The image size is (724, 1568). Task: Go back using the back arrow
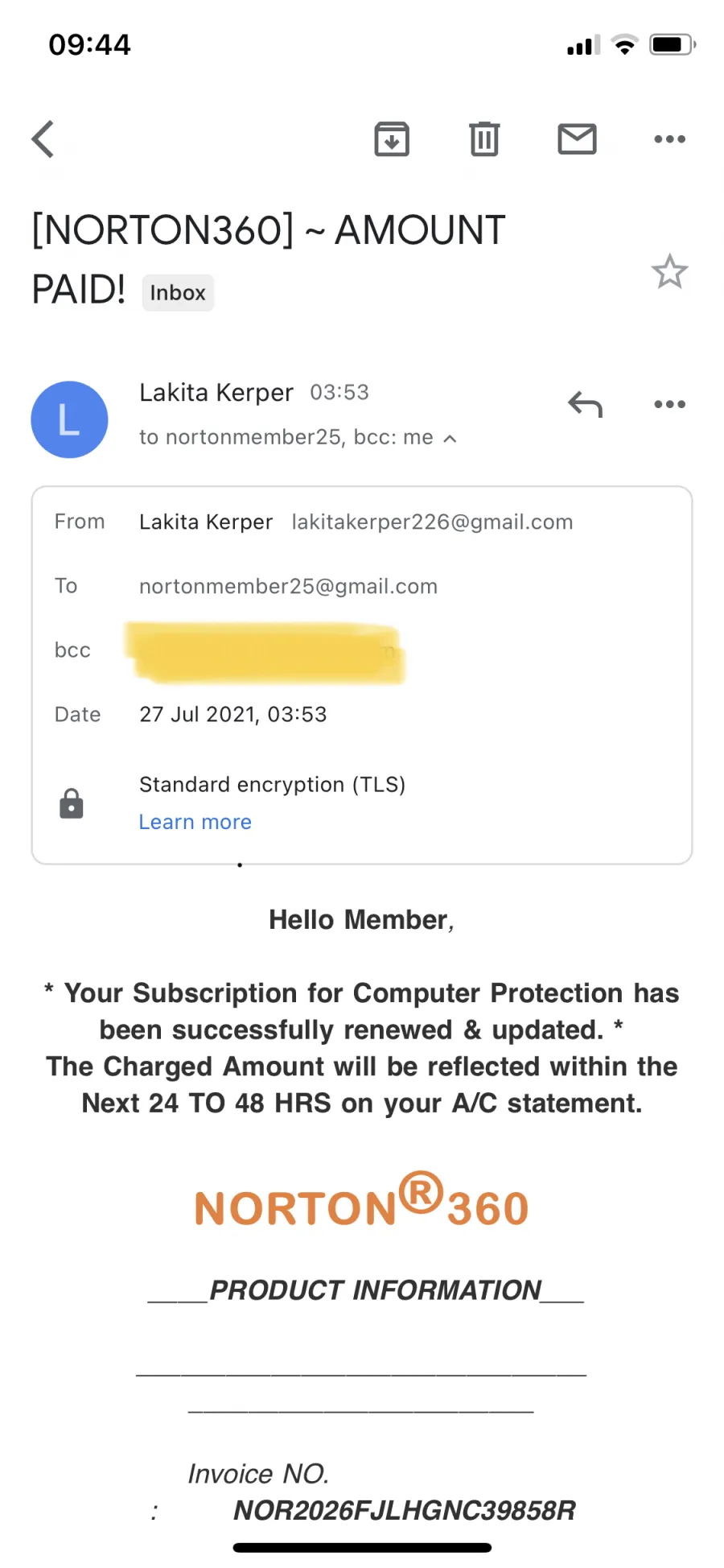(x=43, y=139)
